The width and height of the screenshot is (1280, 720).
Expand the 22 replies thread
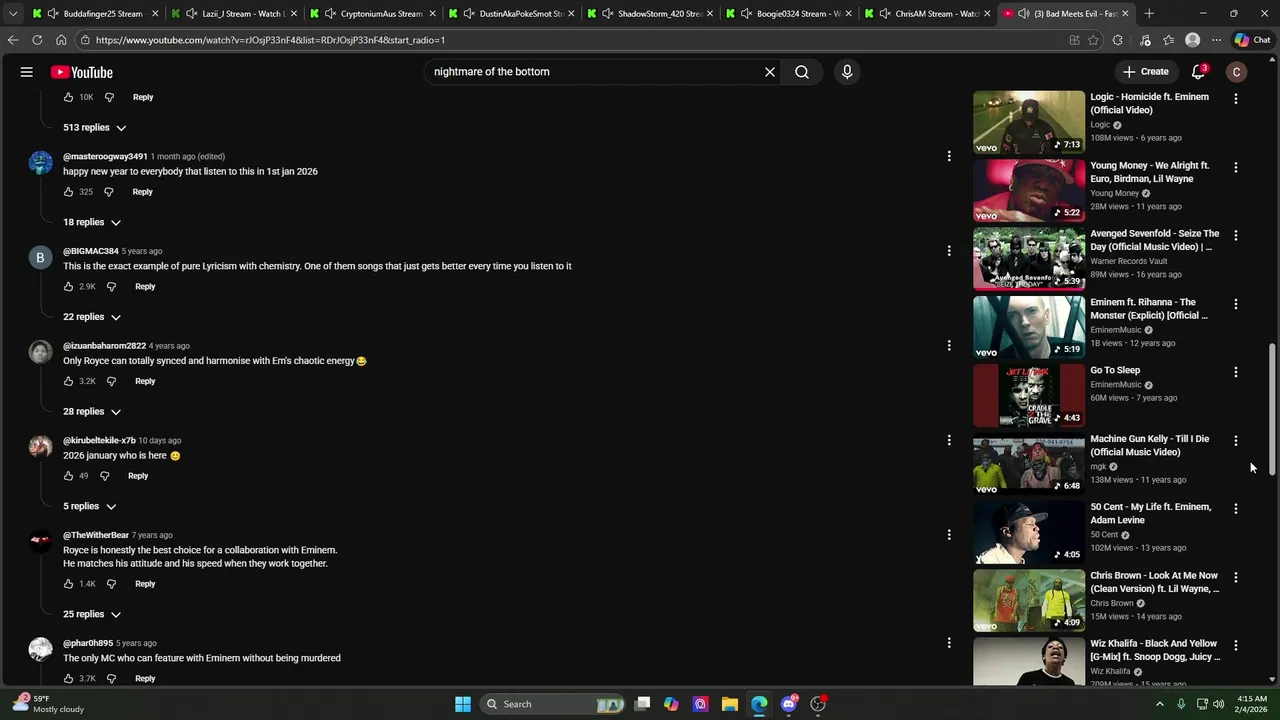click(x=92, y=317)
